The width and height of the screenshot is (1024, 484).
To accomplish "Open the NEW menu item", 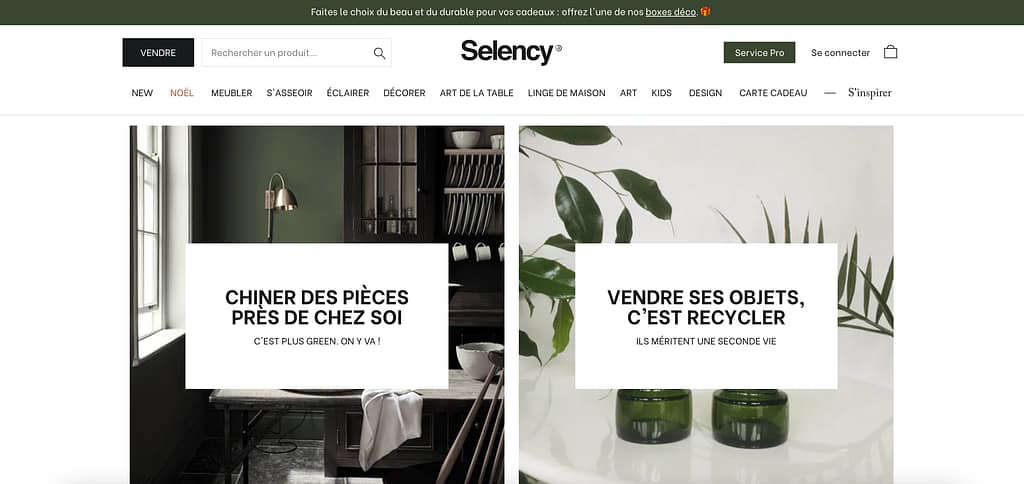I will coord(142,93).
